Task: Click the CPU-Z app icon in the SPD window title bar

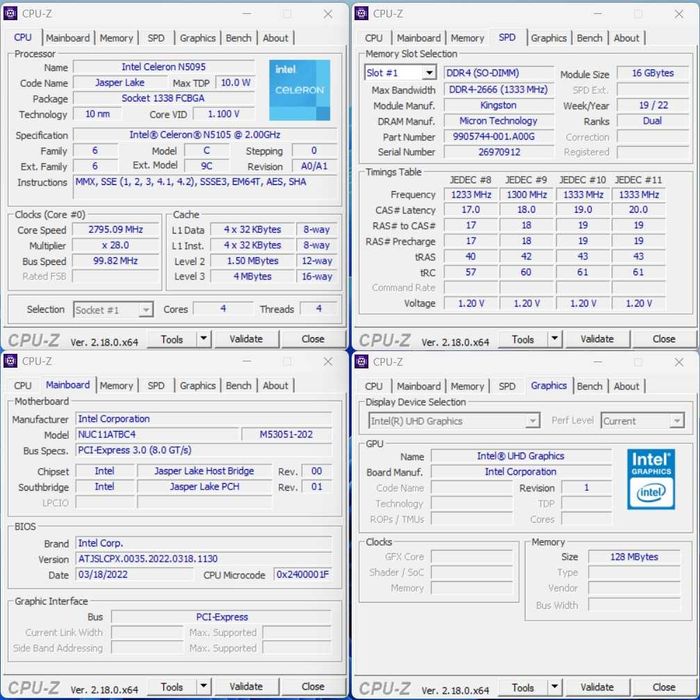Action: click(x=361, y=14)
